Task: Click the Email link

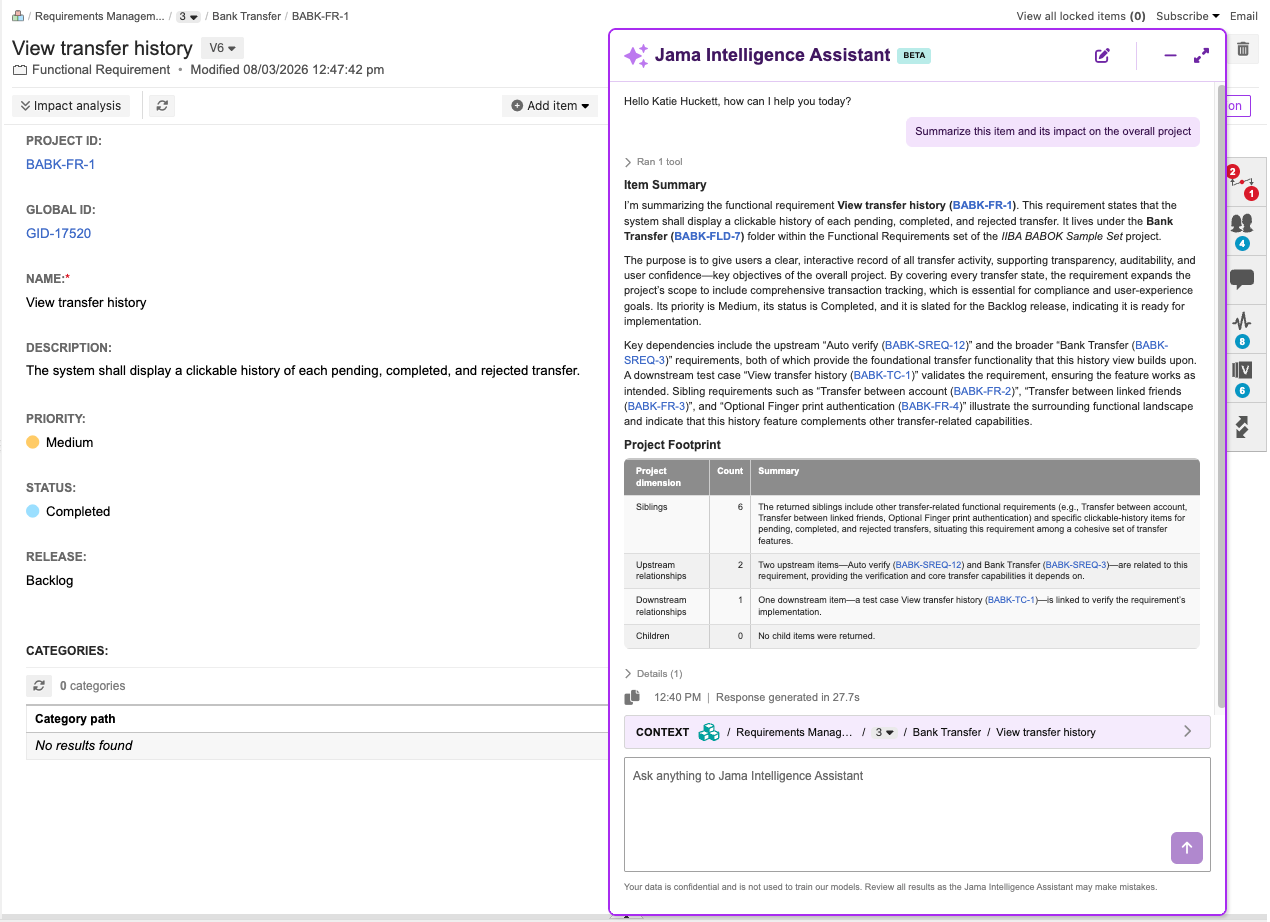Action: [1244, 16]
